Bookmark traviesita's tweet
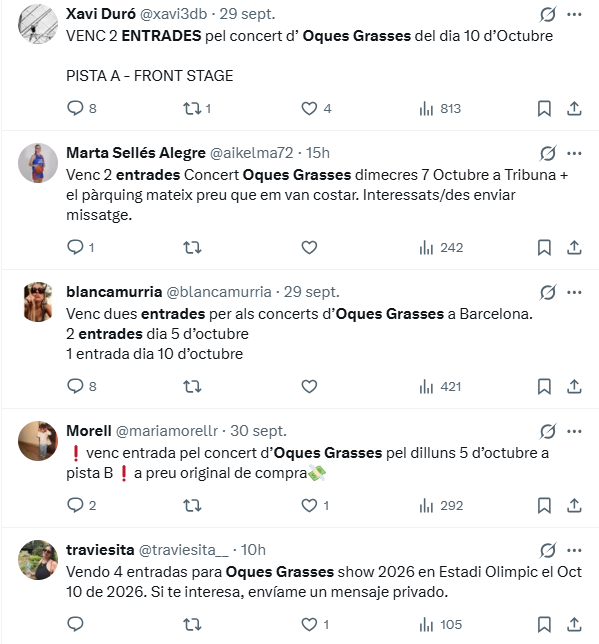The height and width of the screenshot is (644, 599). [x=544, y=624]
